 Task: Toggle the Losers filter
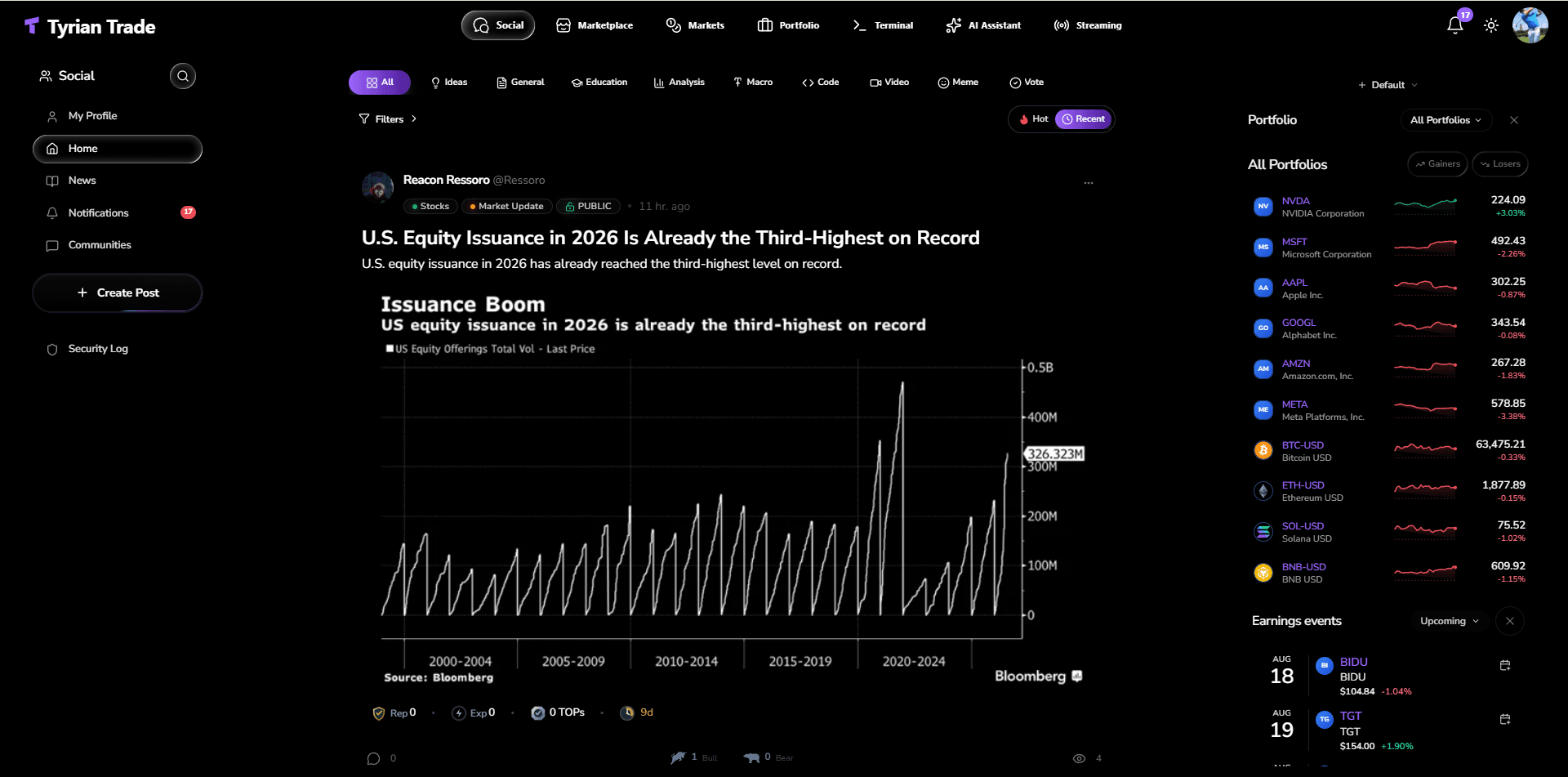pyautogui.click(x=1500, y=164)
